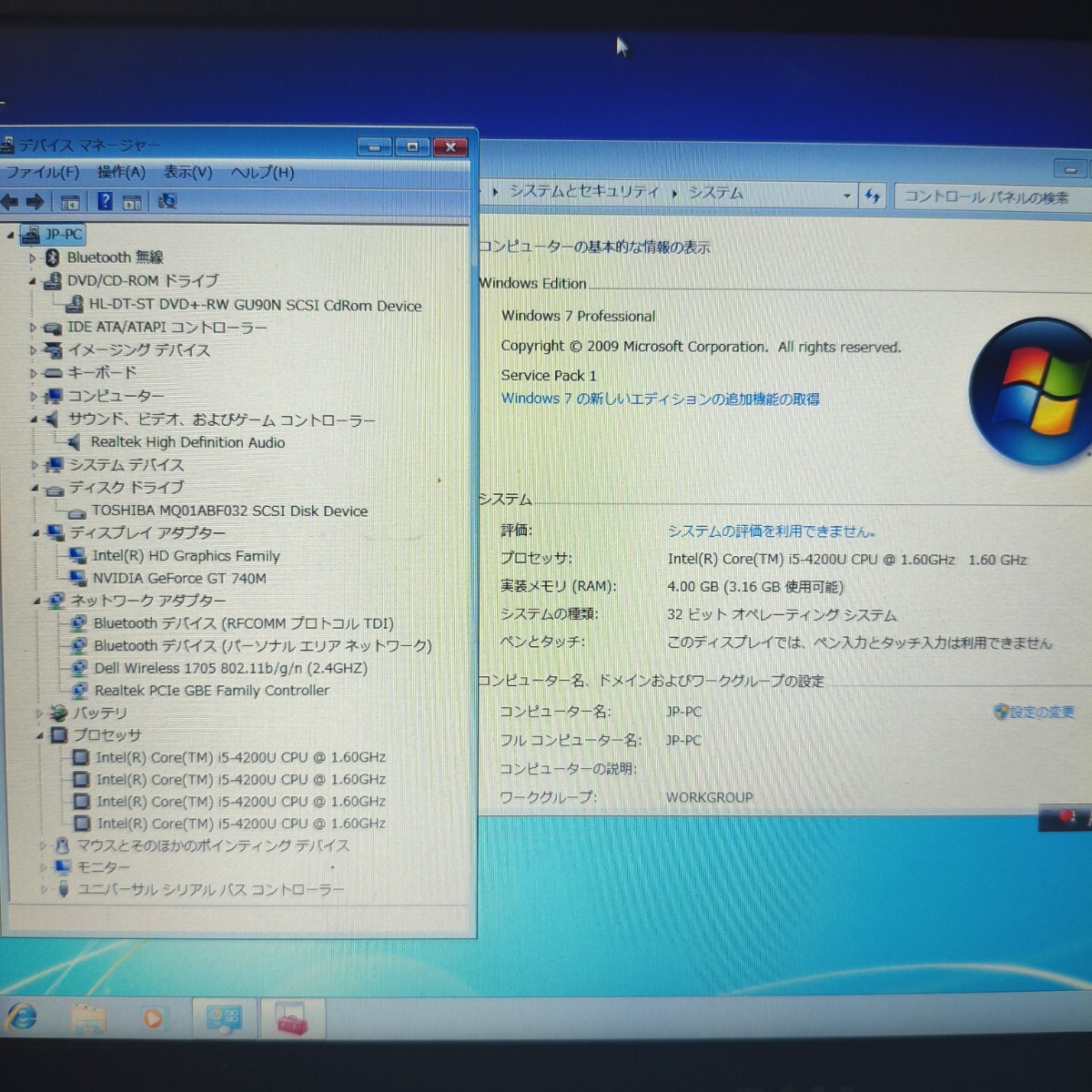1092x1092 pixels.
Task: Select the TOSHIBA MQ01ABF032 disk icon
Action: click(76, 512)
